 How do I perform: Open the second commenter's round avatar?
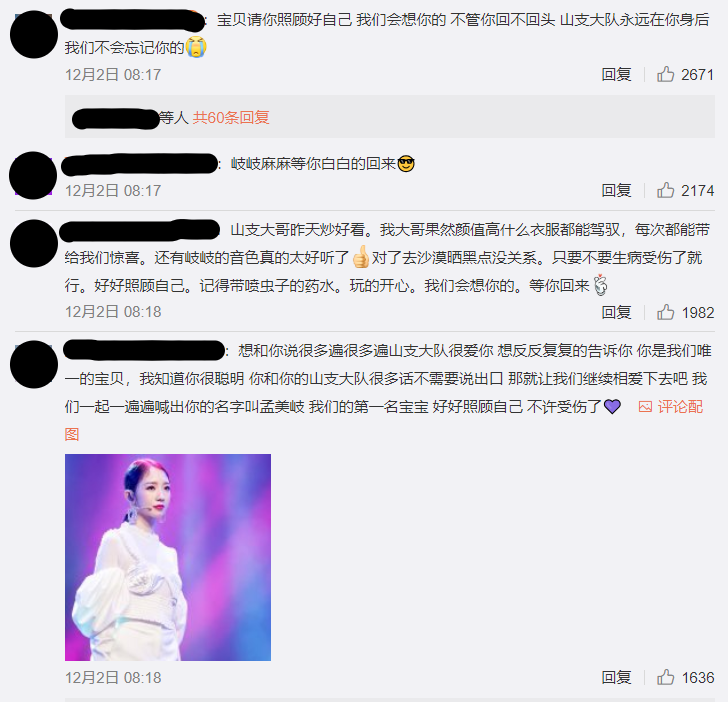click(x=33, y=176)
